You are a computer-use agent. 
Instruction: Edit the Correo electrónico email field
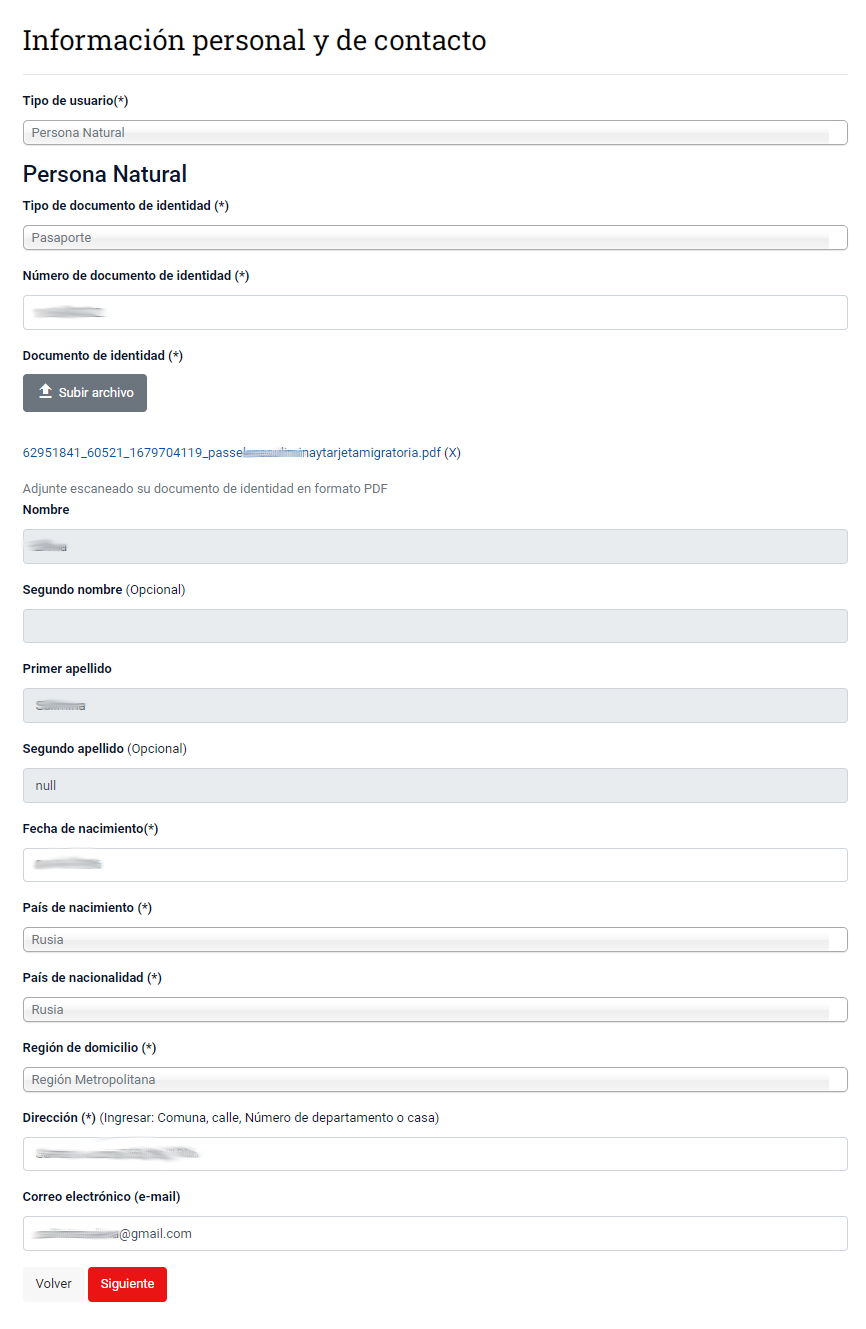tap(434, 1234)
